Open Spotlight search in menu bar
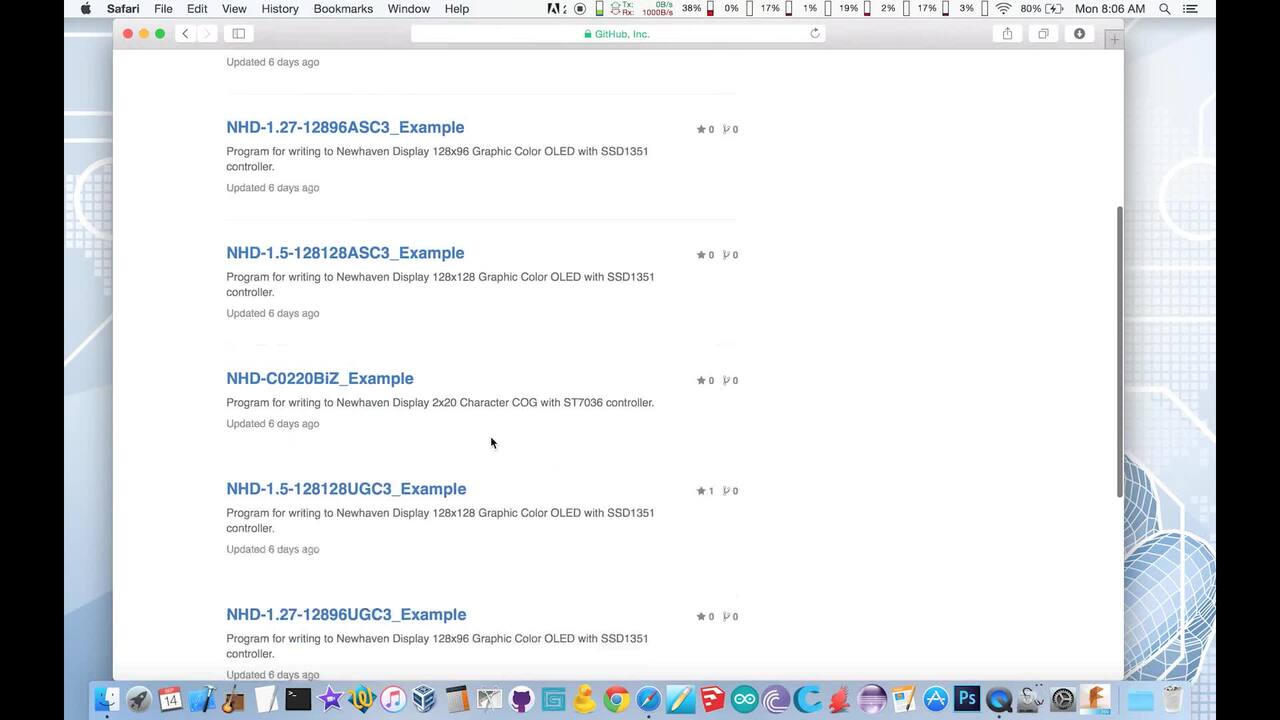Image resolution: width=1280 pixels, height=720 pixels. click(x=1165, y=9)
